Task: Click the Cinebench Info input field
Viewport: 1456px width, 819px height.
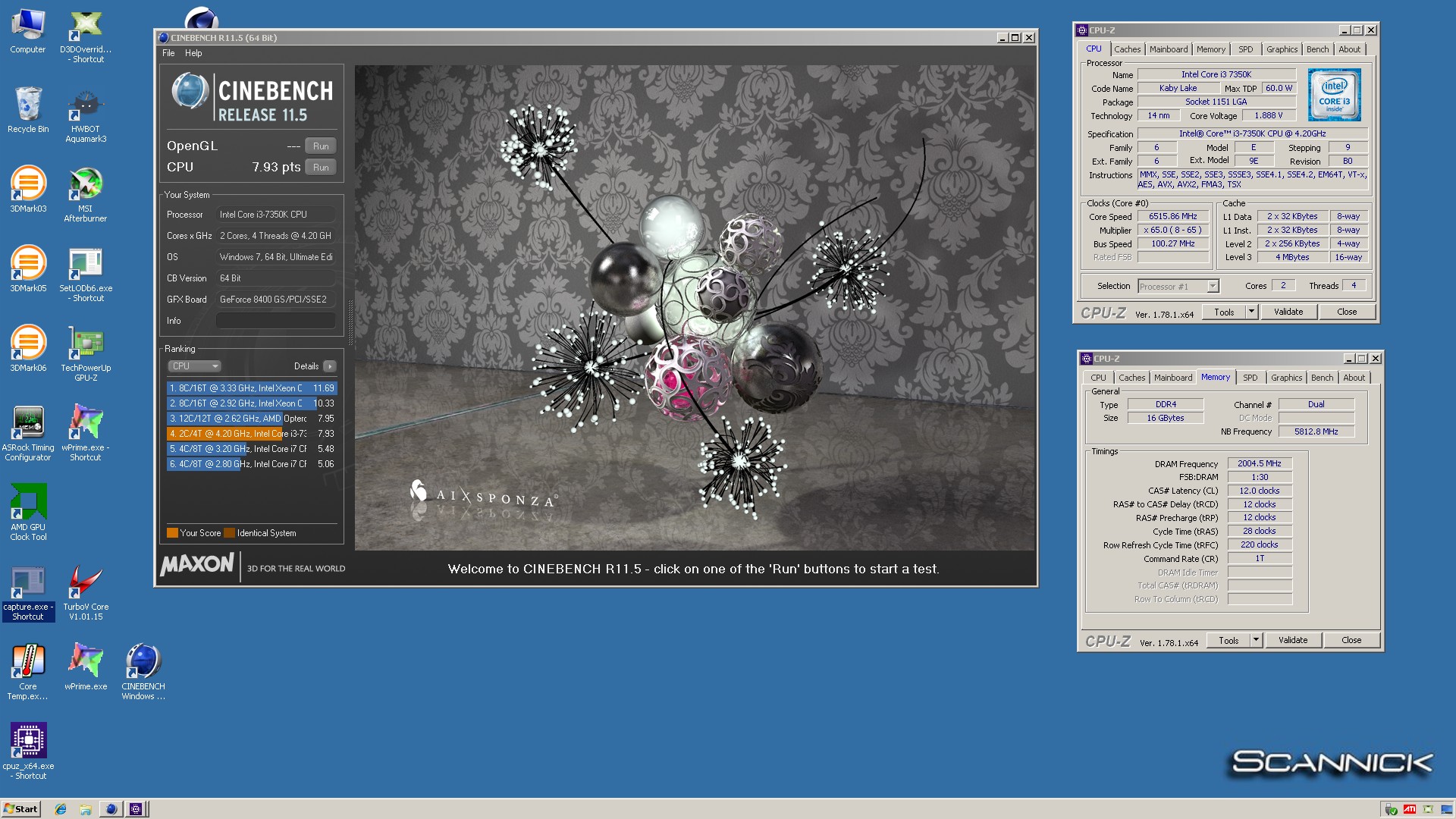Action: click(276, 321)
